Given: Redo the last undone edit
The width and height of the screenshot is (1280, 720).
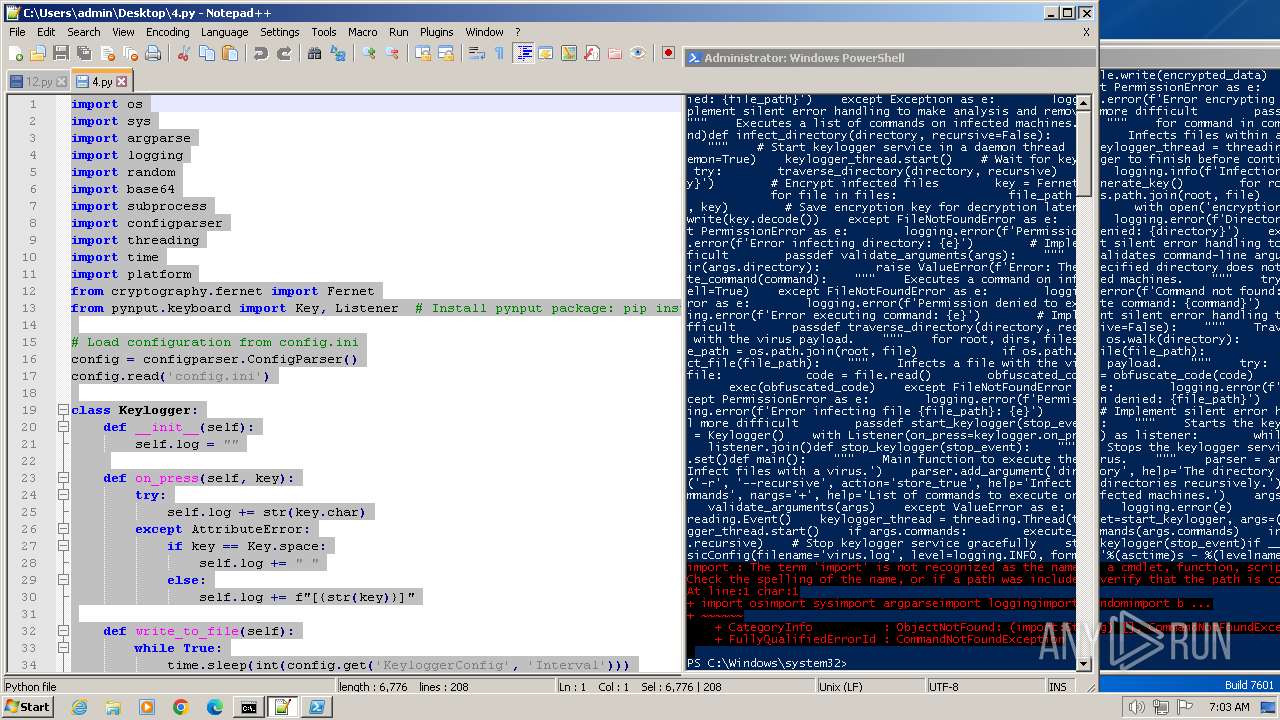Looking at the screenshot, I should coord(284,53).
